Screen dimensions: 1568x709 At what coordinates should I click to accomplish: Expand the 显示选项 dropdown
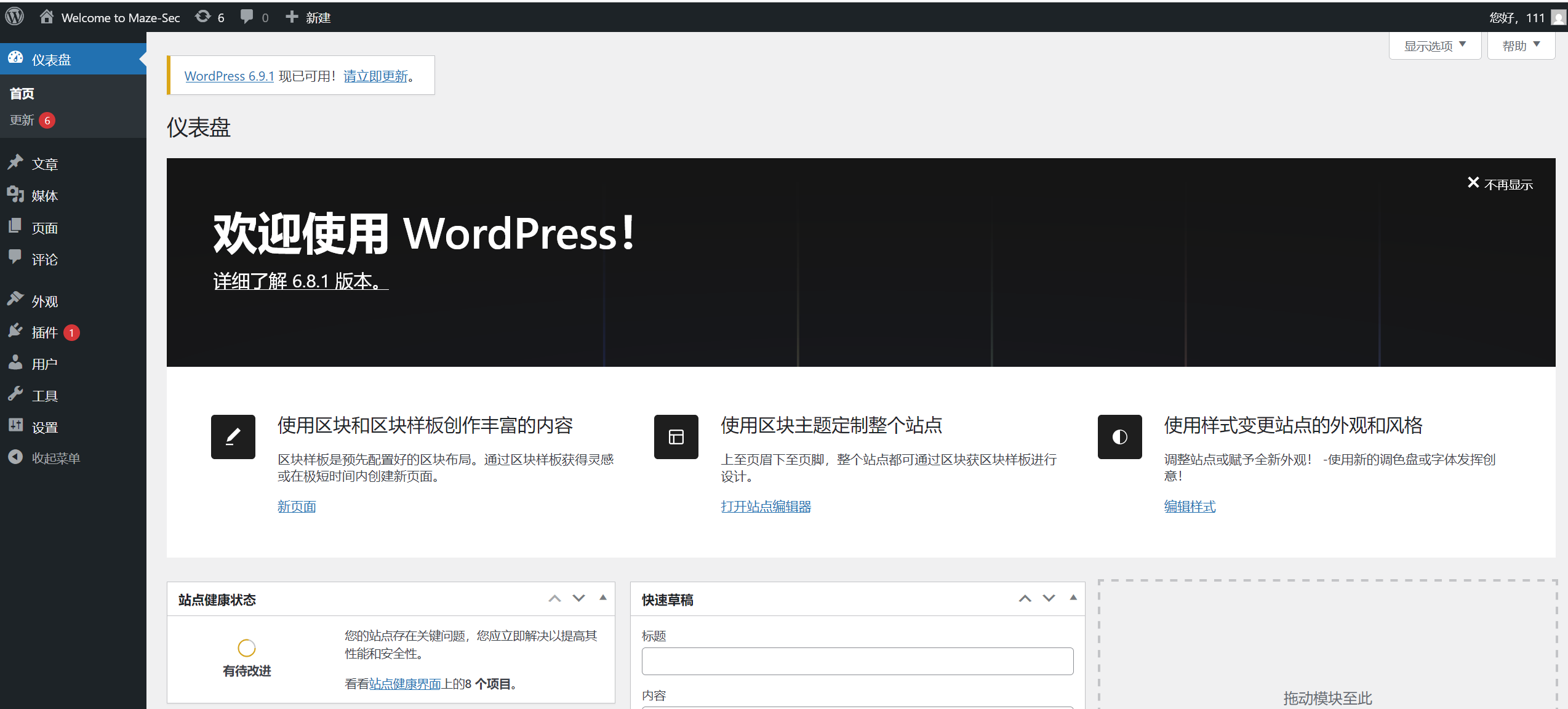[1434, 46]
